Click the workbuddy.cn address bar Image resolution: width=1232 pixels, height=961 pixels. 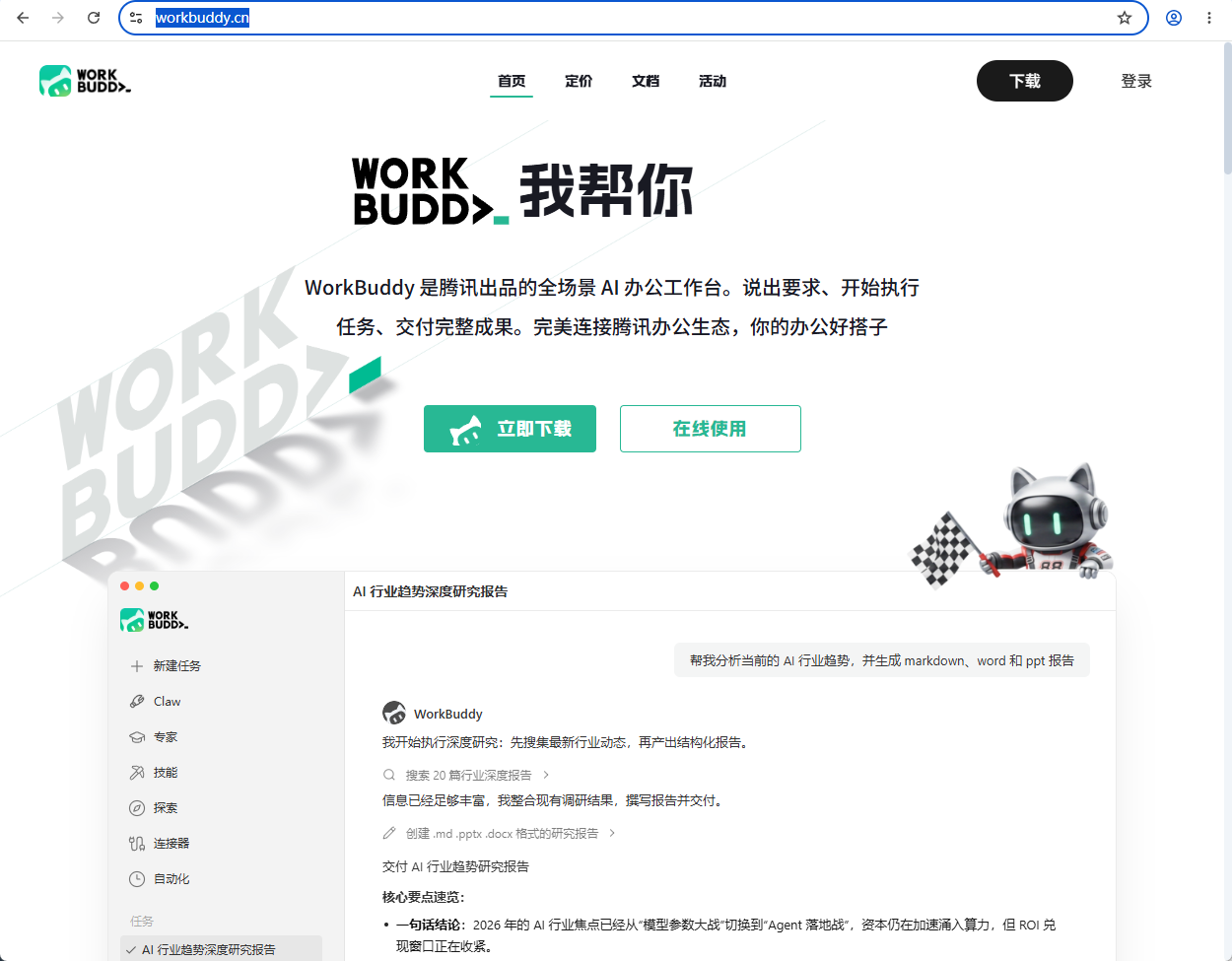tap(633, 18)
